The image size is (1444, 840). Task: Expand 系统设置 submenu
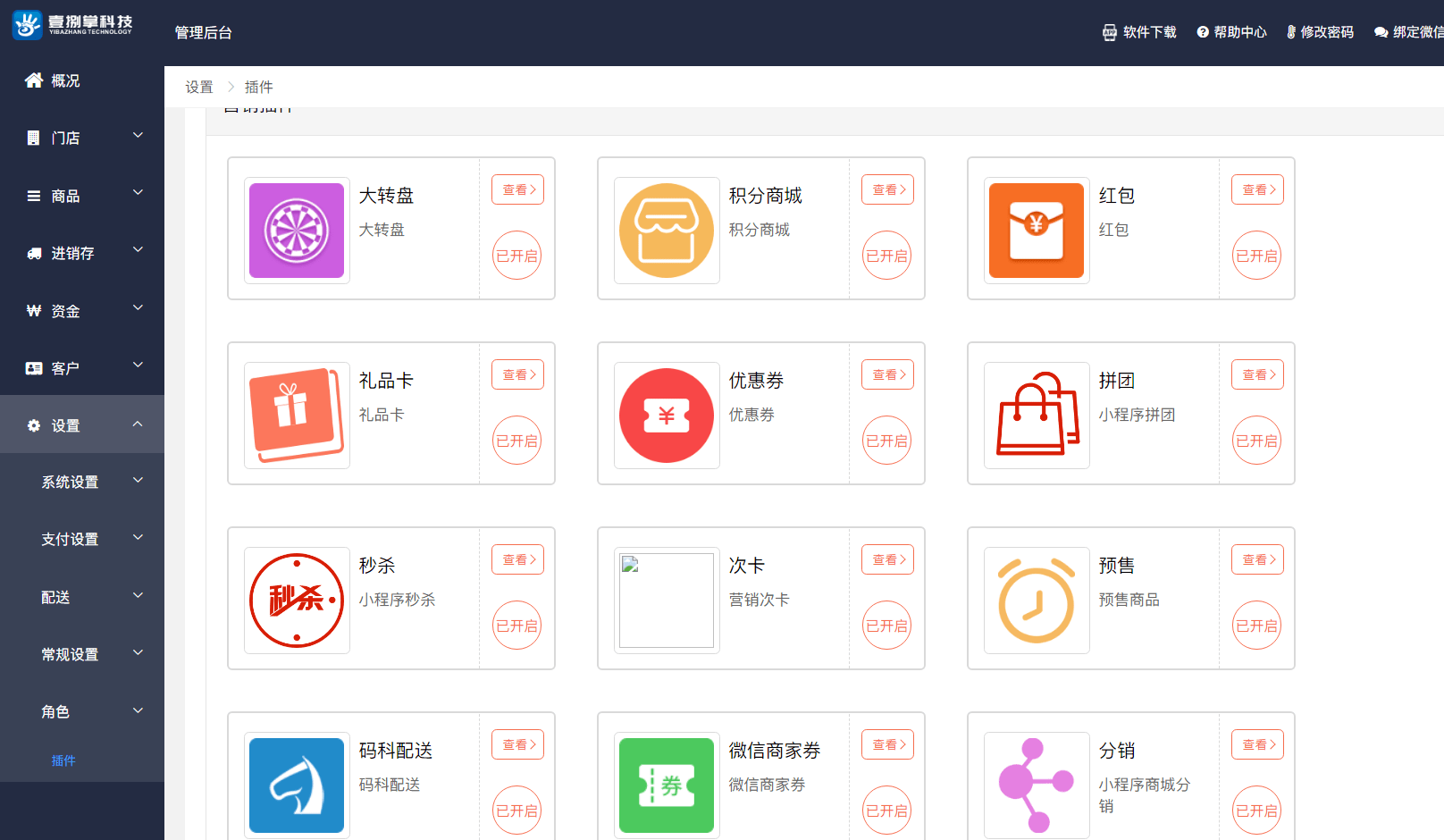(82, 482)
